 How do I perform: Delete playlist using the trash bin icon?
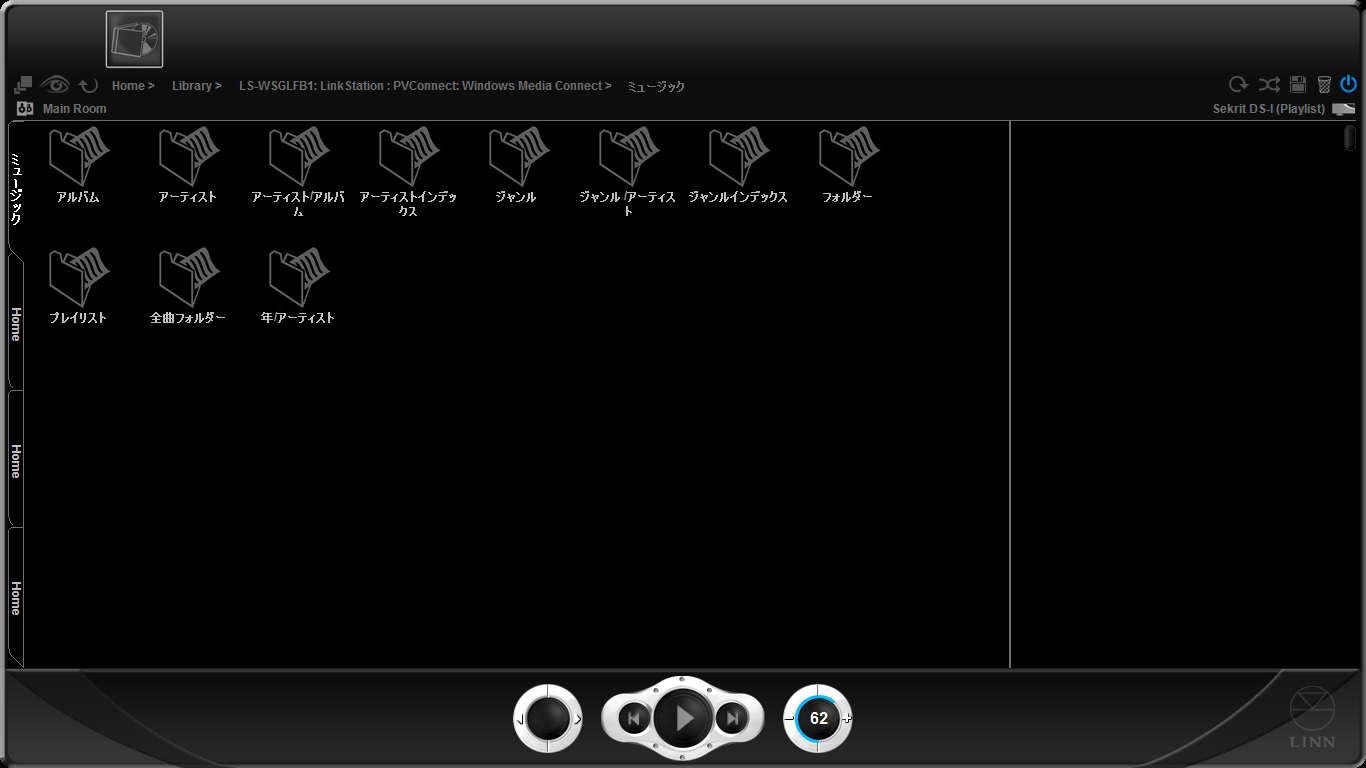[1324, 85]
